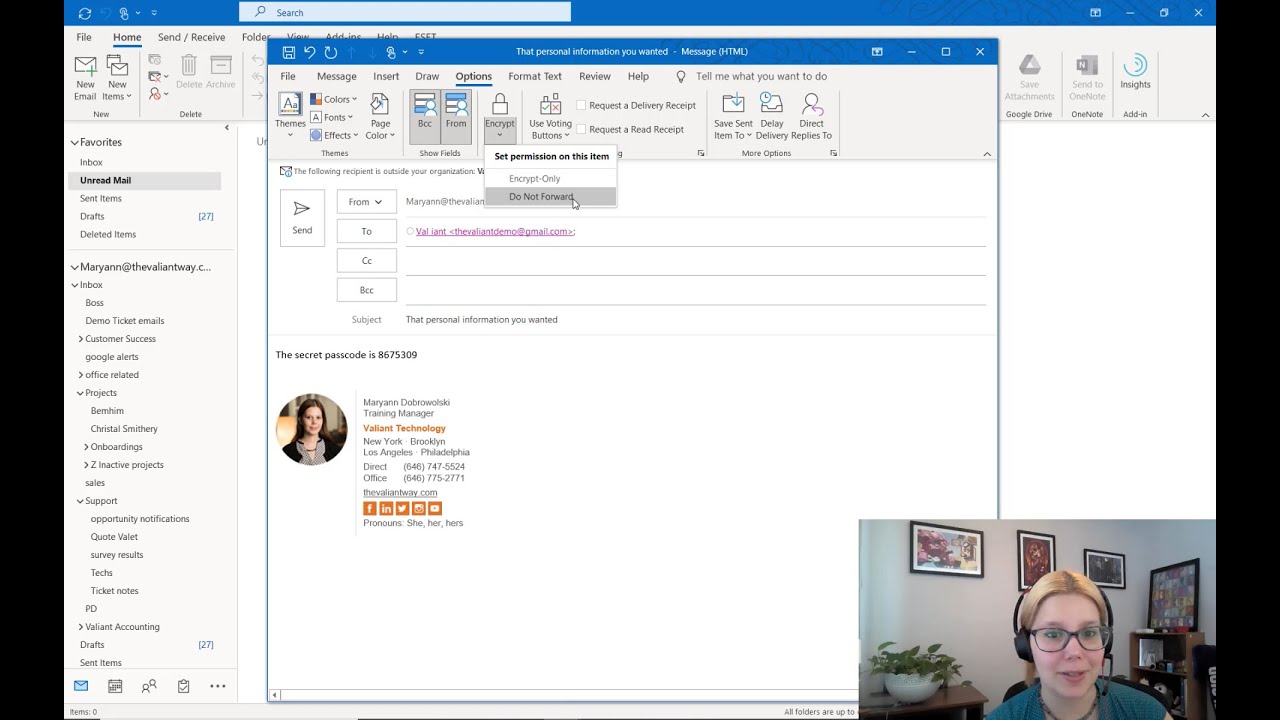Open the Review tab
Image resolution: width=1280 pixels, height=720 pixels.
pos(594,76)
